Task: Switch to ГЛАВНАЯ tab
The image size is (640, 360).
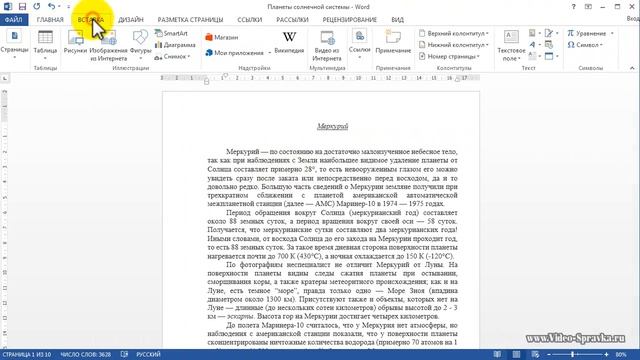Action: pos(50,20)
